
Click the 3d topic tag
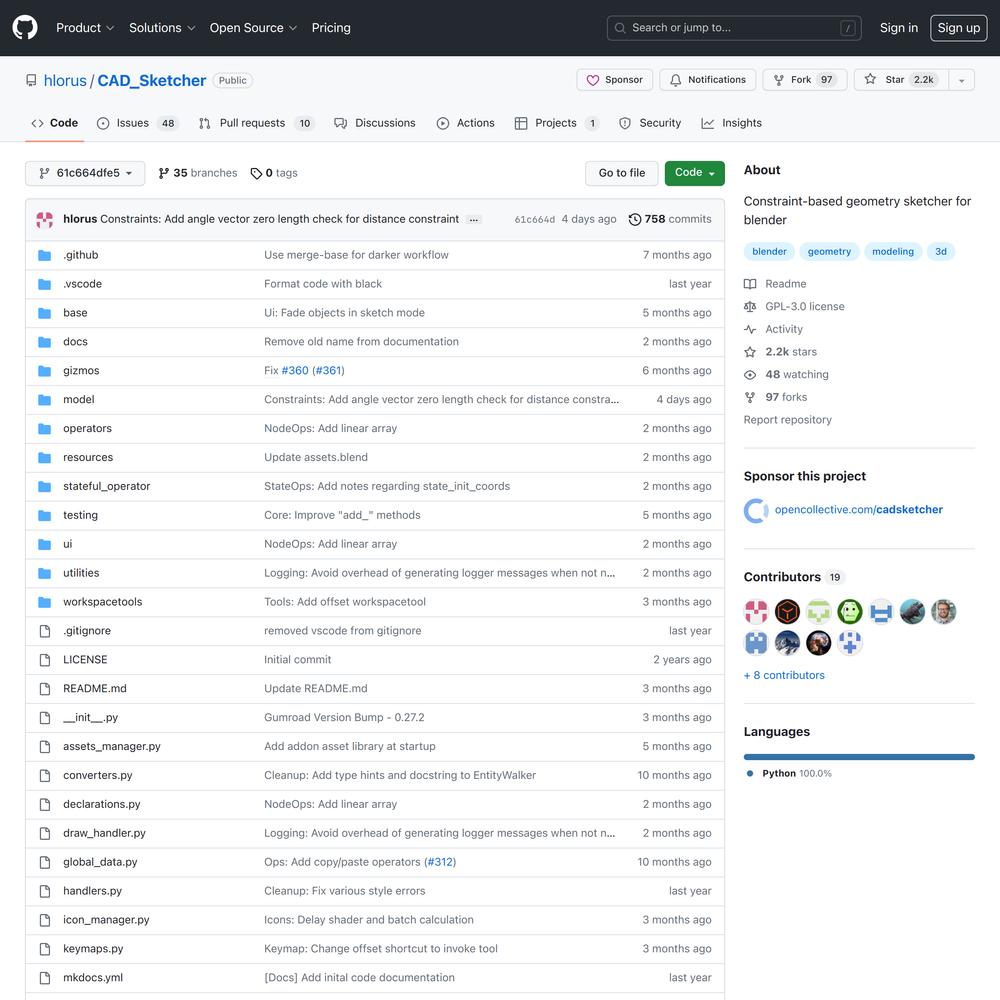941,252
